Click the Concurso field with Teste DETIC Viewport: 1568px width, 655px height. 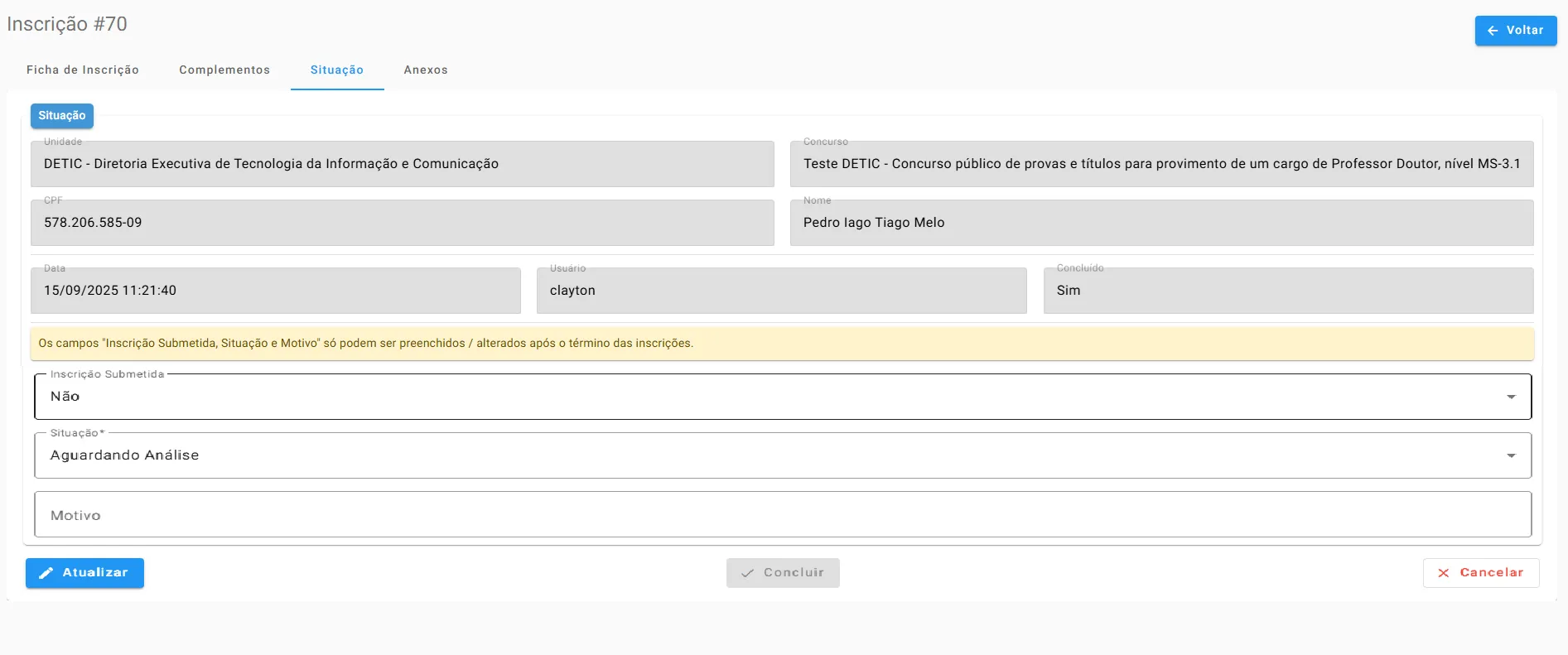coord(1161,164)
